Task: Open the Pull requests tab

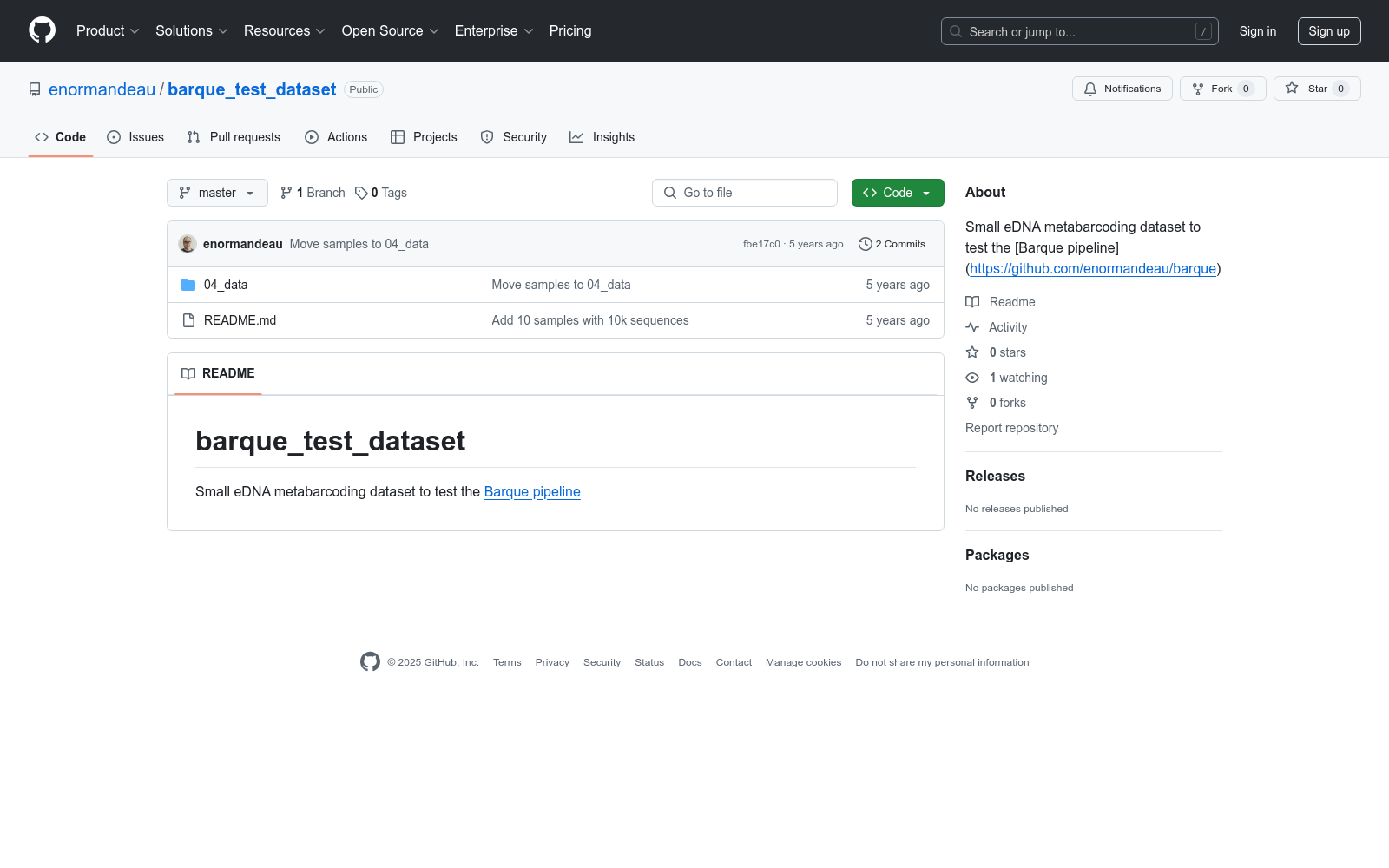Action: point(234,137)
